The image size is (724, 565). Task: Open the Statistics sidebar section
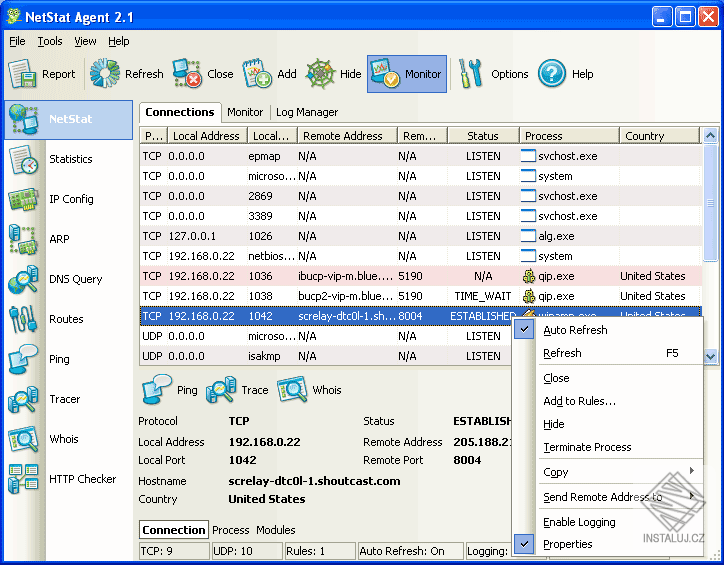[x=69, y=160]
